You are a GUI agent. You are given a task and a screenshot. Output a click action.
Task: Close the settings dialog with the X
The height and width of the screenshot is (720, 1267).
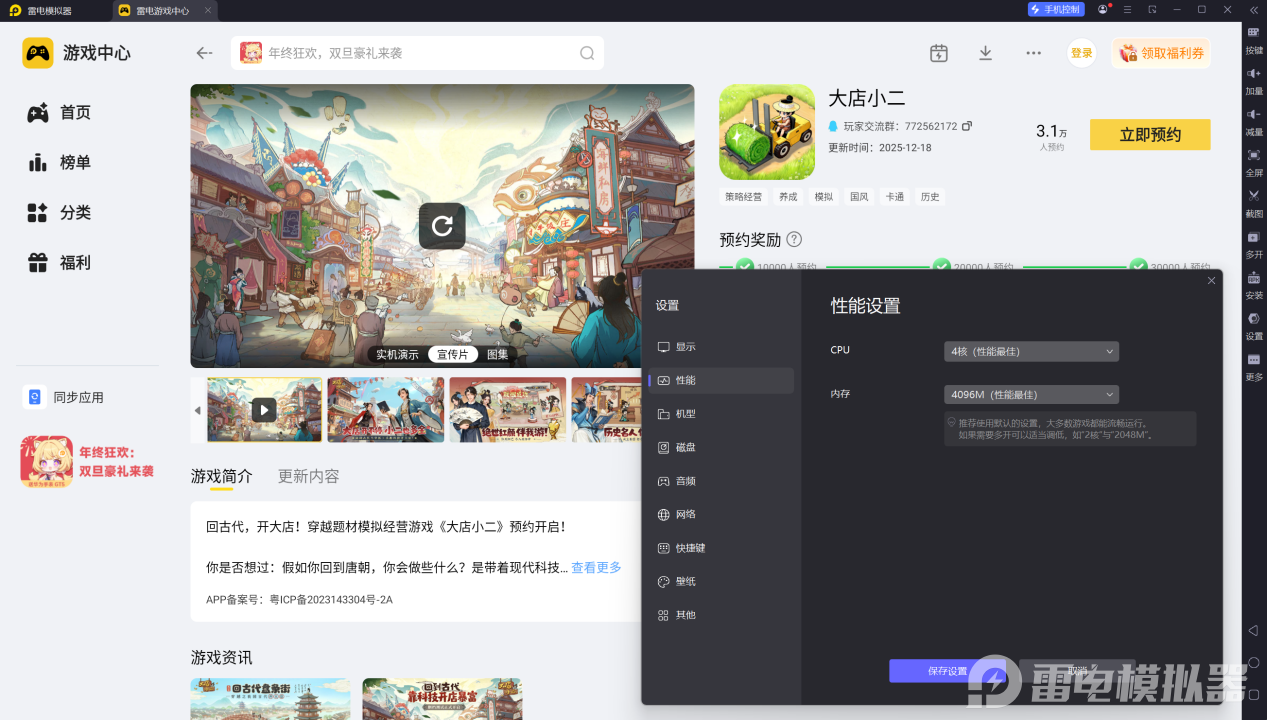1211,281
